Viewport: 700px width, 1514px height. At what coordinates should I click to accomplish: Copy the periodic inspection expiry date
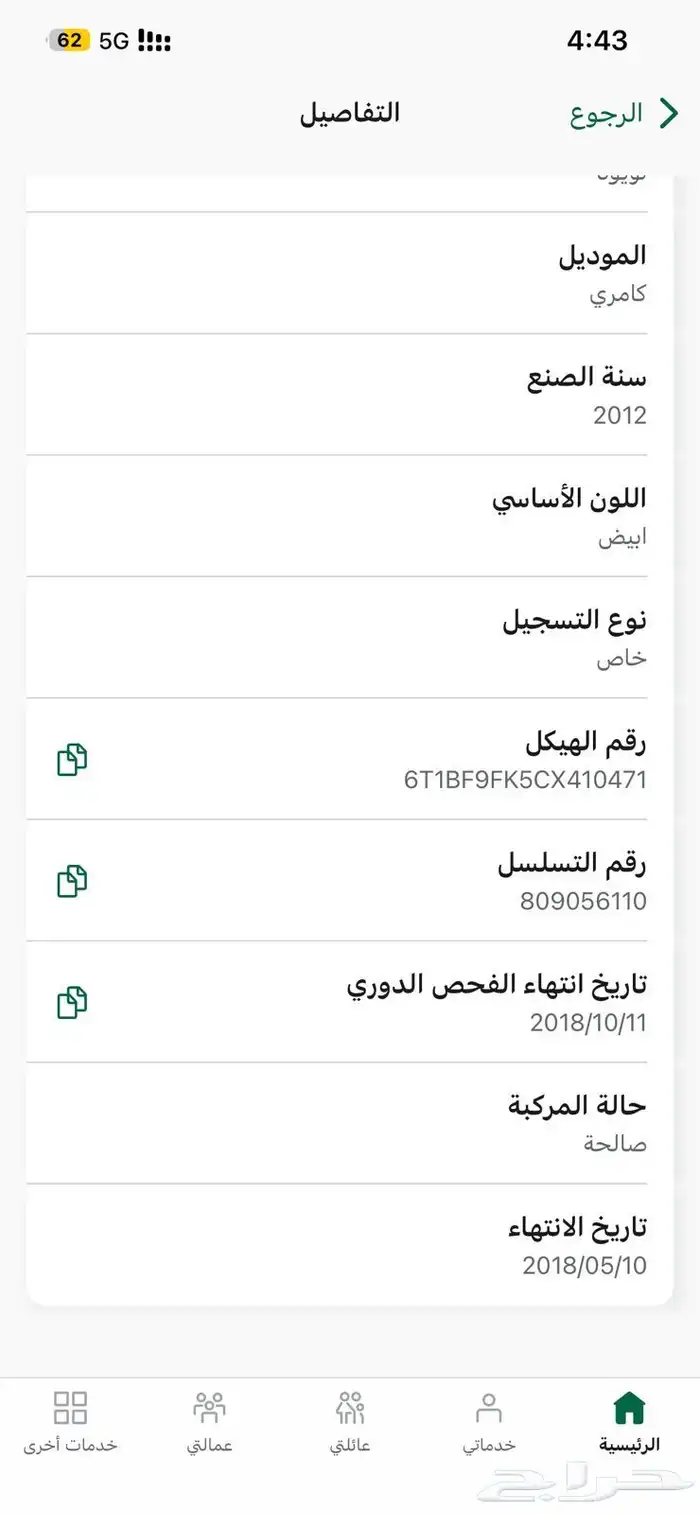72,1002
